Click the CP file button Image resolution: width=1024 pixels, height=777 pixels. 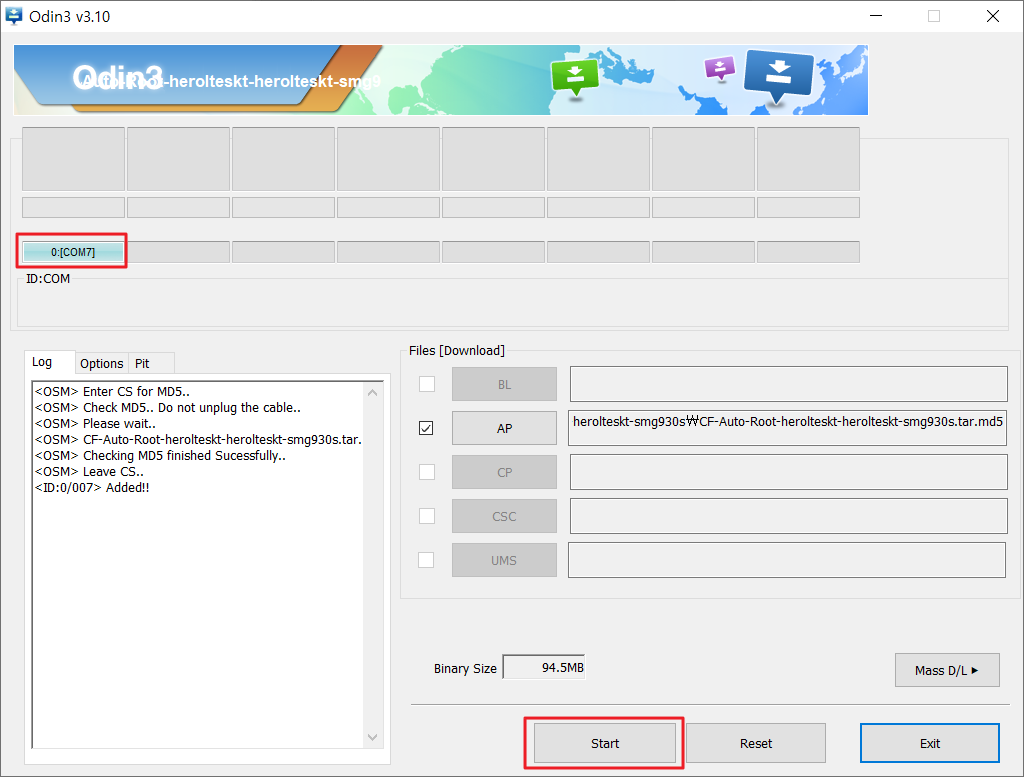(x=504, y=472)
